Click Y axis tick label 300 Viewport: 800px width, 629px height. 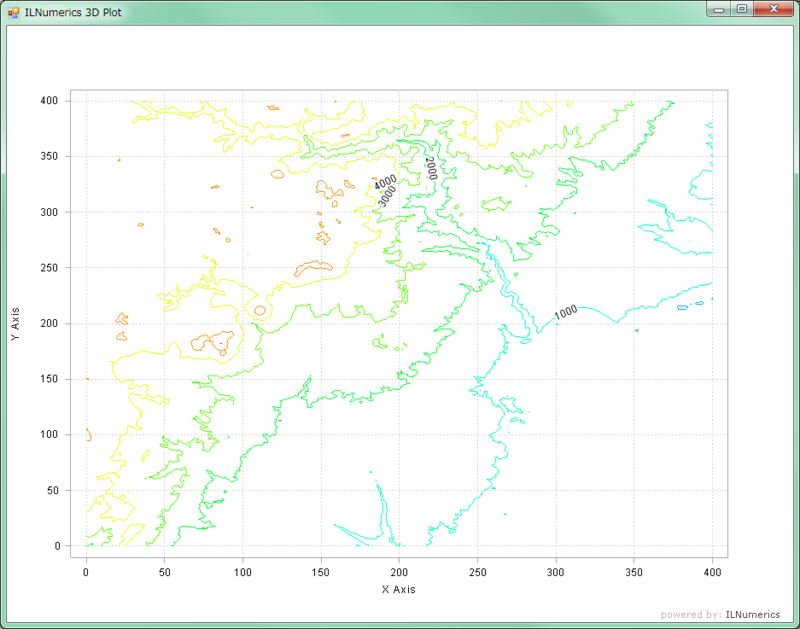[x=49, y=212]
